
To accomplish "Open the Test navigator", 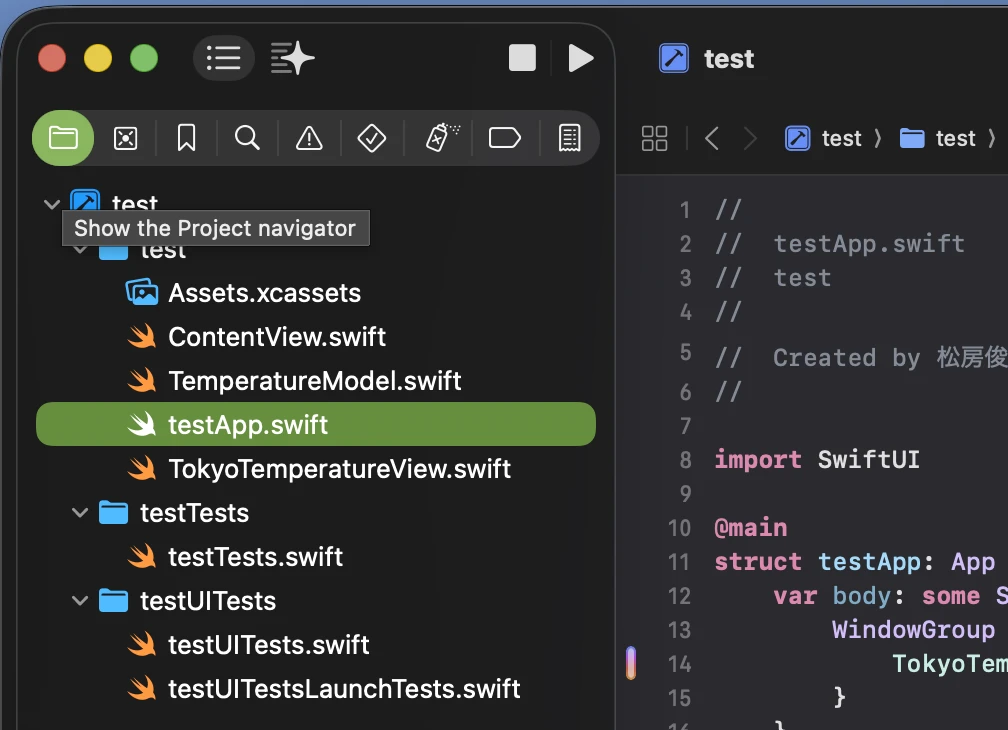I will 371,138.
